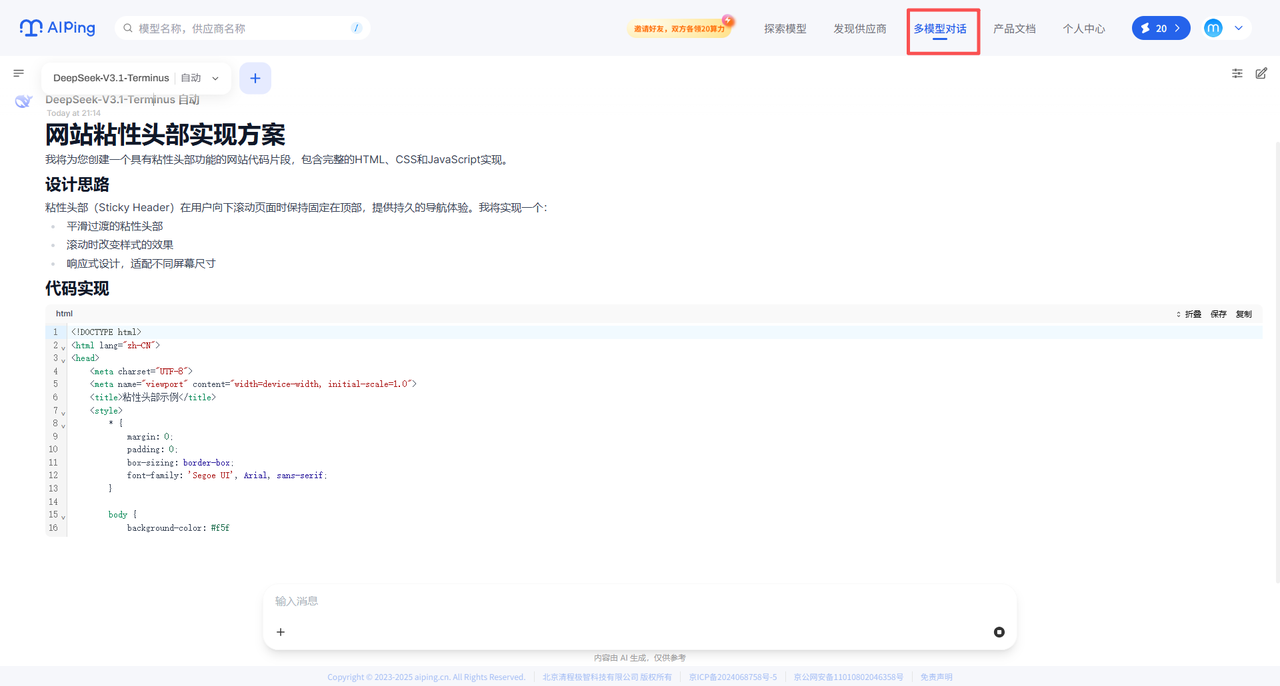Add a new model with plus button
Screen dimensions: 1280x686
(x=255, y=78)
